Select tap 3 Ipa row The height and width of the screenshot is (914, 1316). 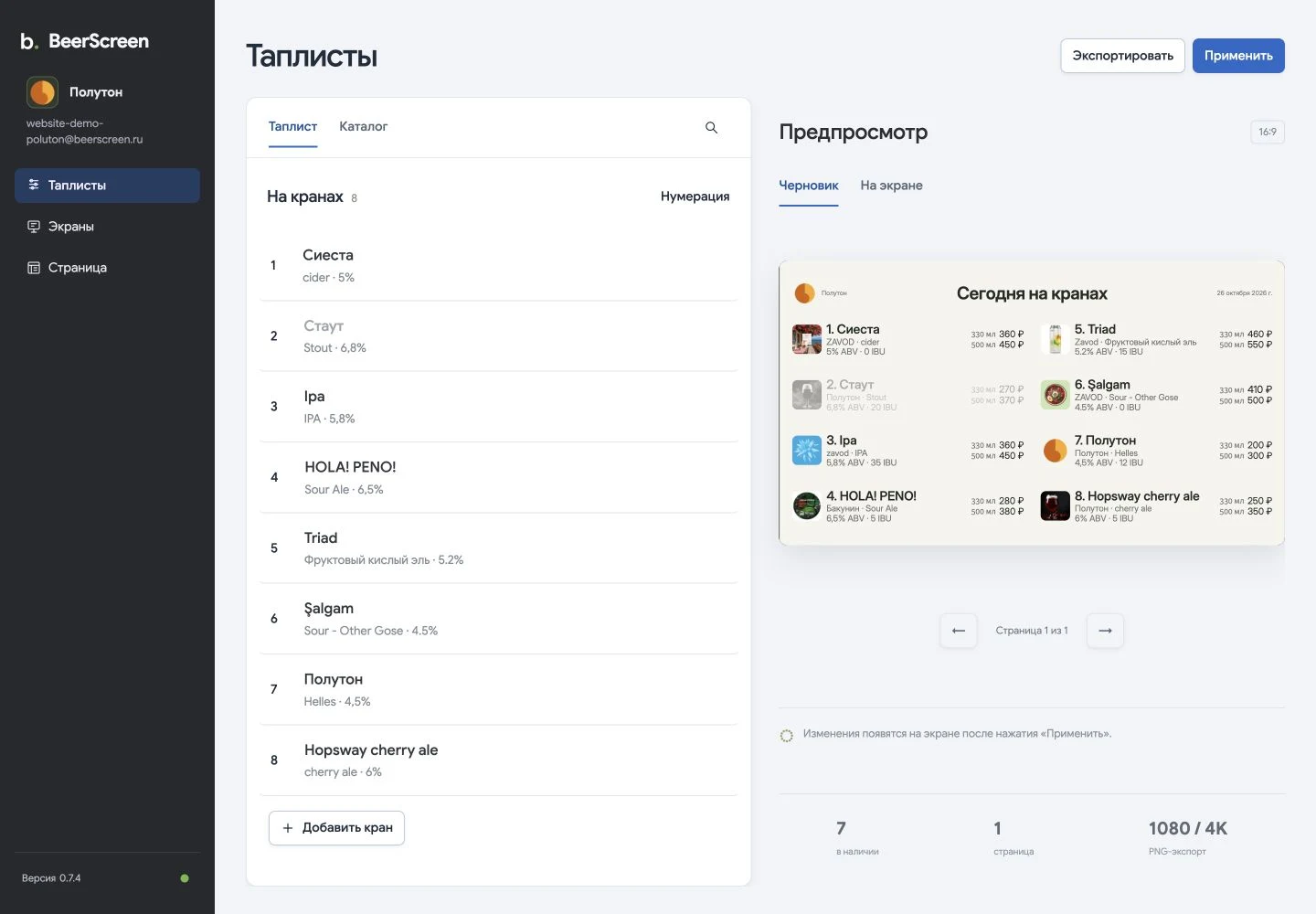click(x=499, y=407)
